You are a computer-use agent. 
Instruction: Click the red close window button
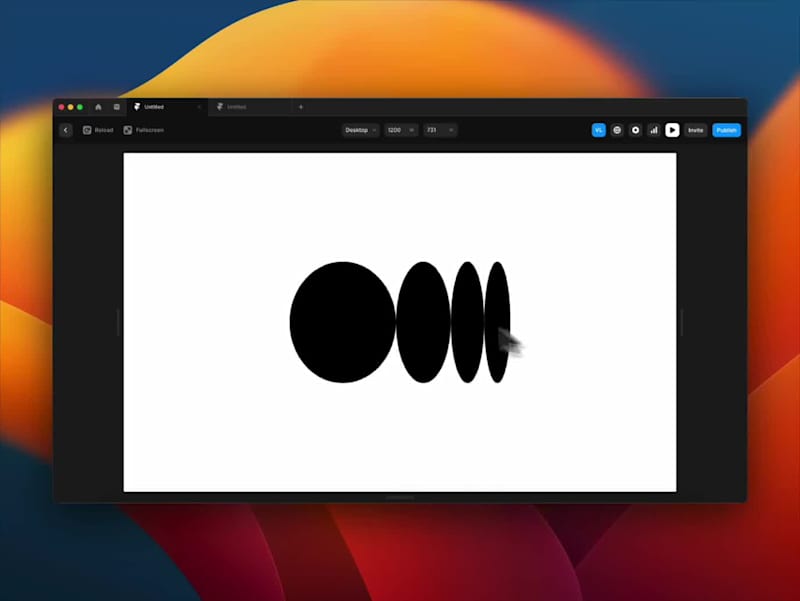[61, 107]
